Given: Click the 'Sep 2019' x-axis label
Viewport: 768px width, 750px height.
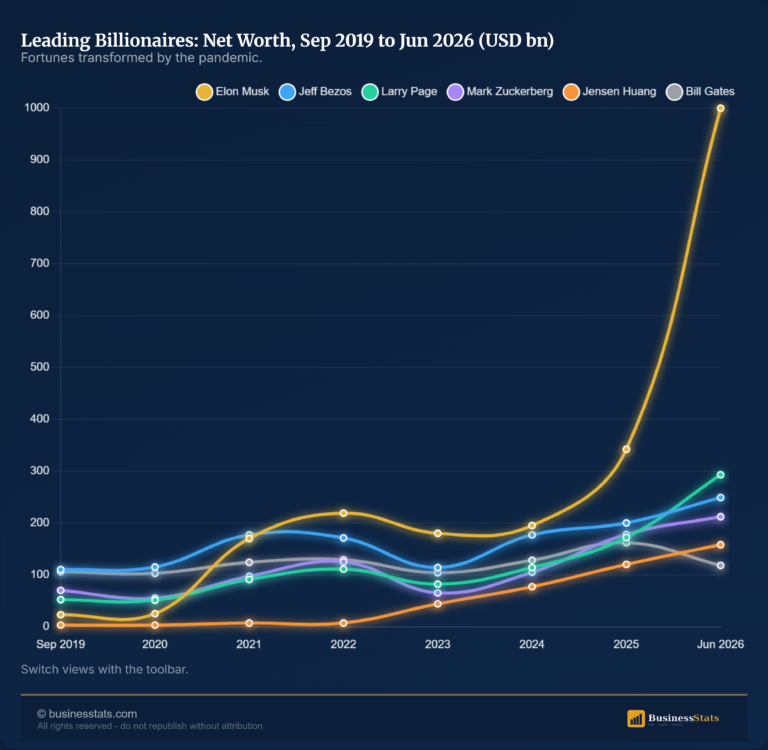Looking at the screenshot, I should [61, 644].
